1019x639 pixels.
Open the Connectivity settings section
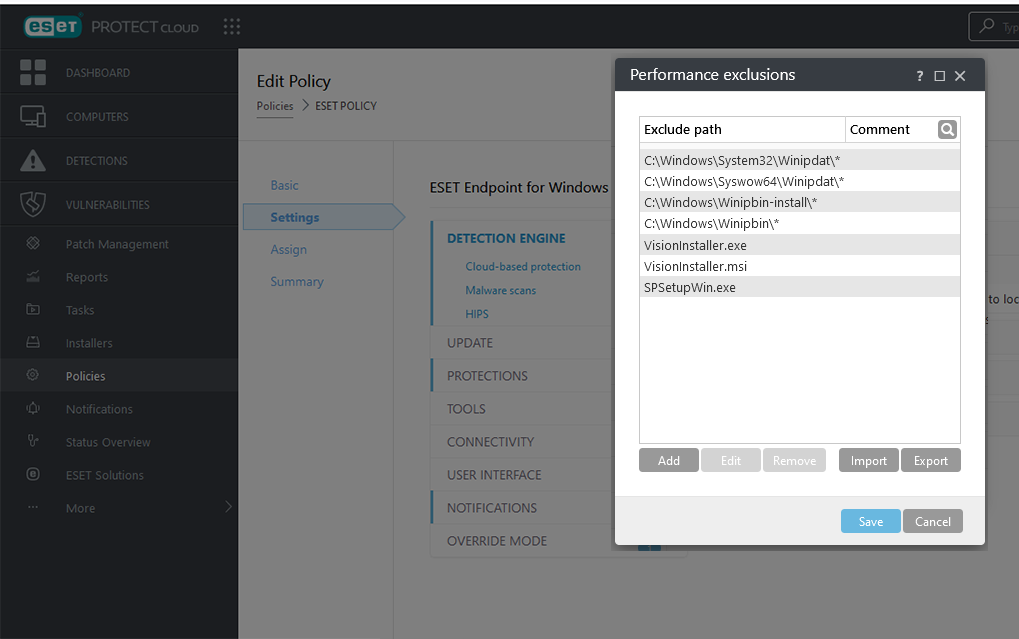point(491,442)
